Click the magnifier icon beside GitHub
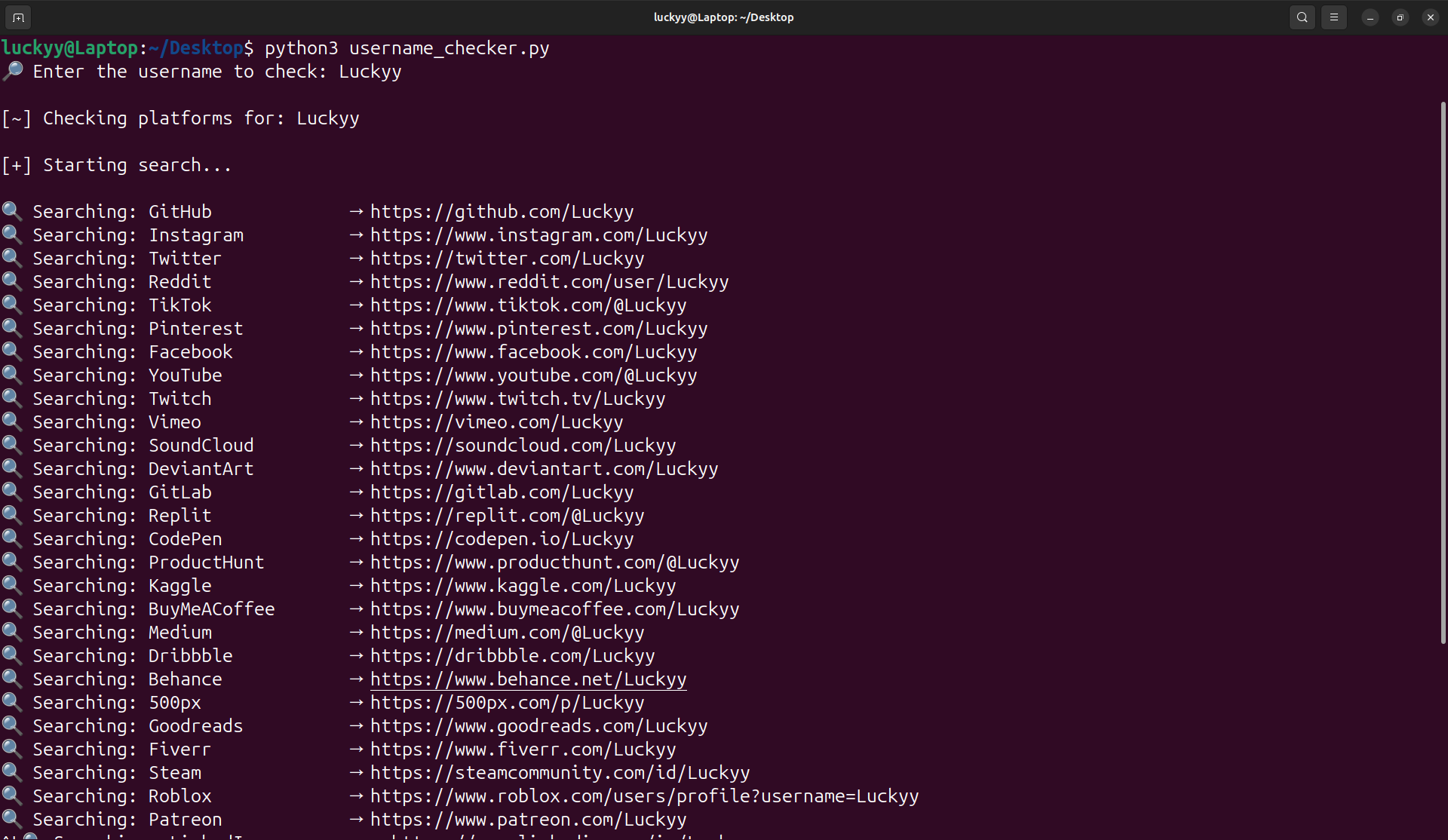The image size is (1448, 840). tap(12, 211)
